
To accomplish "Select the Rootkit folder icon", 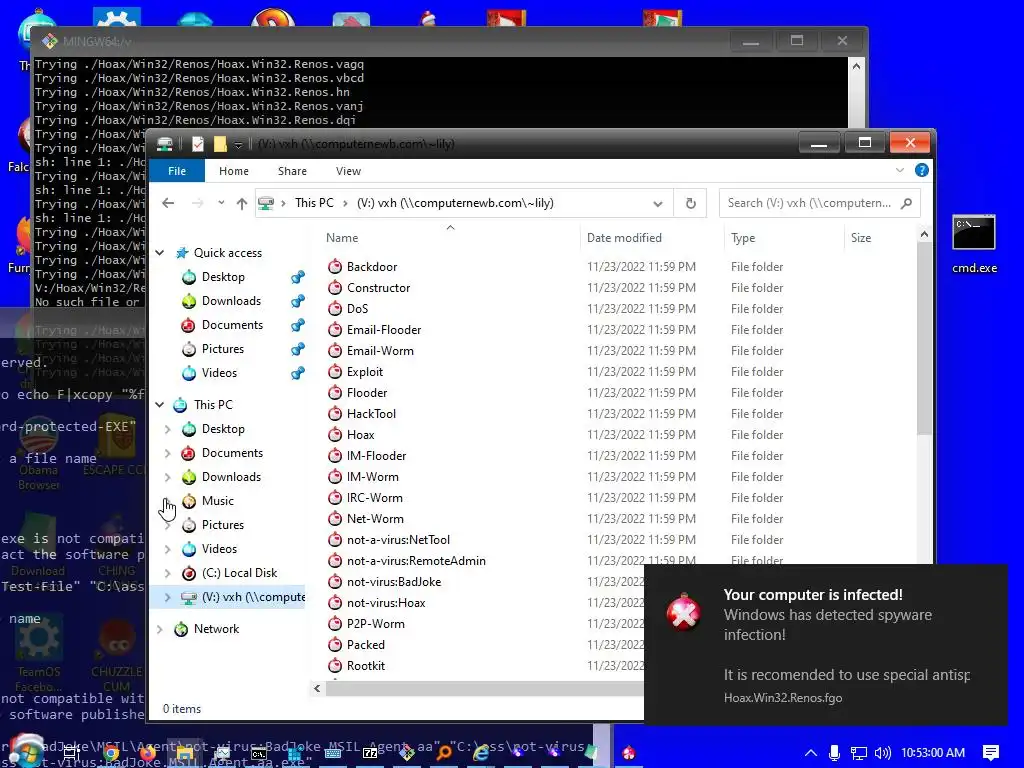I will coord(335,665).
